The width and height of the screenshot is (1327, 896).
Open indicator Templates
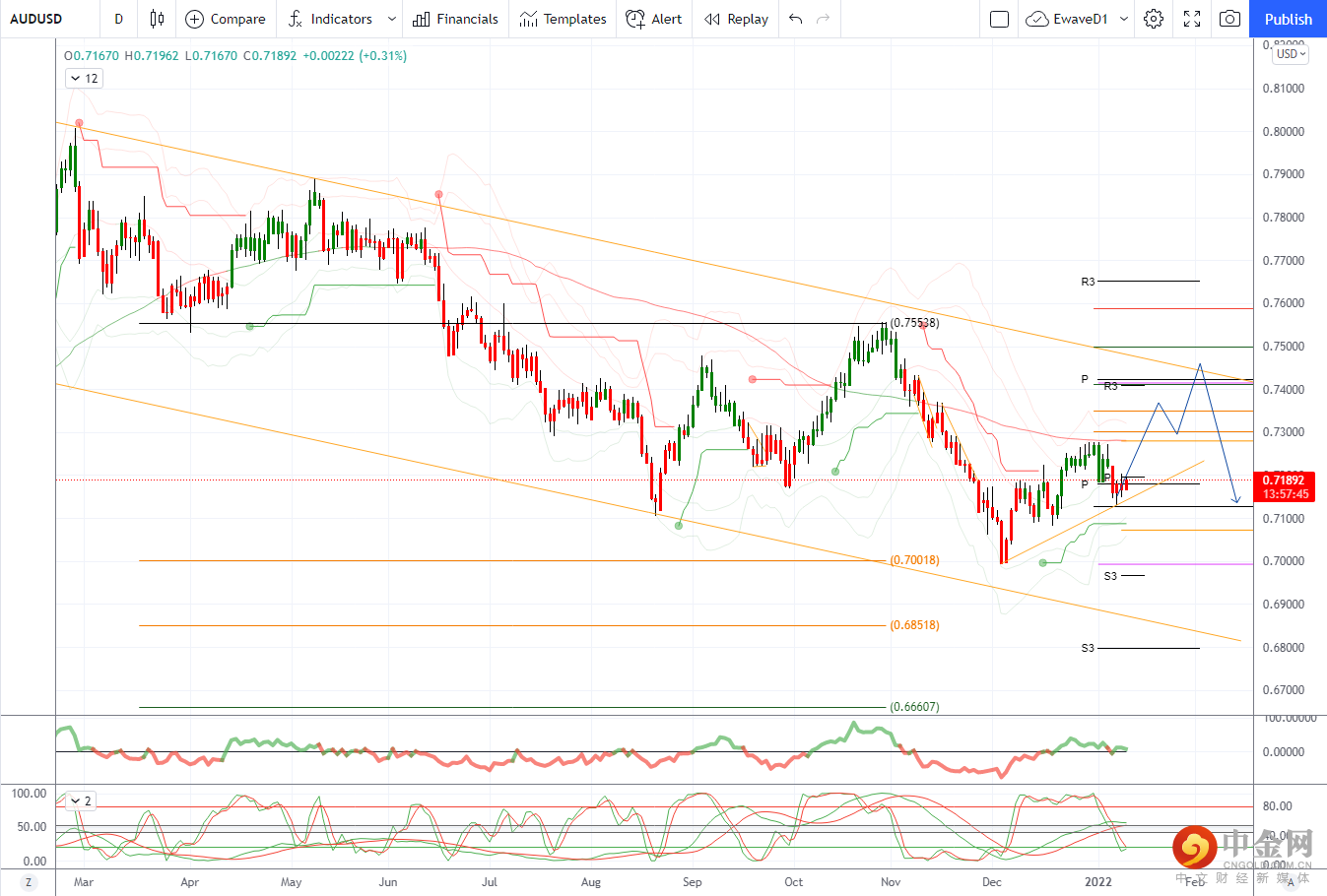pos(563,19)
